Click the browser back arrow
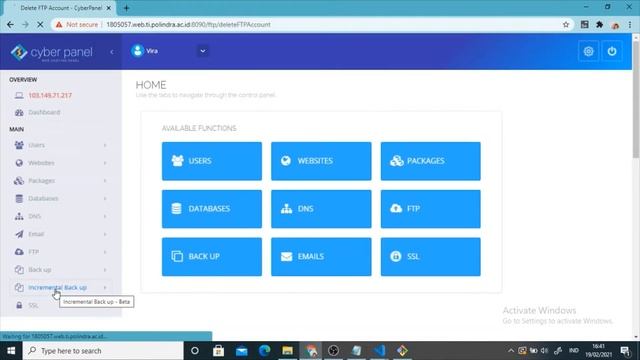The width and height of the screenshot is (640, 360). 10,24
